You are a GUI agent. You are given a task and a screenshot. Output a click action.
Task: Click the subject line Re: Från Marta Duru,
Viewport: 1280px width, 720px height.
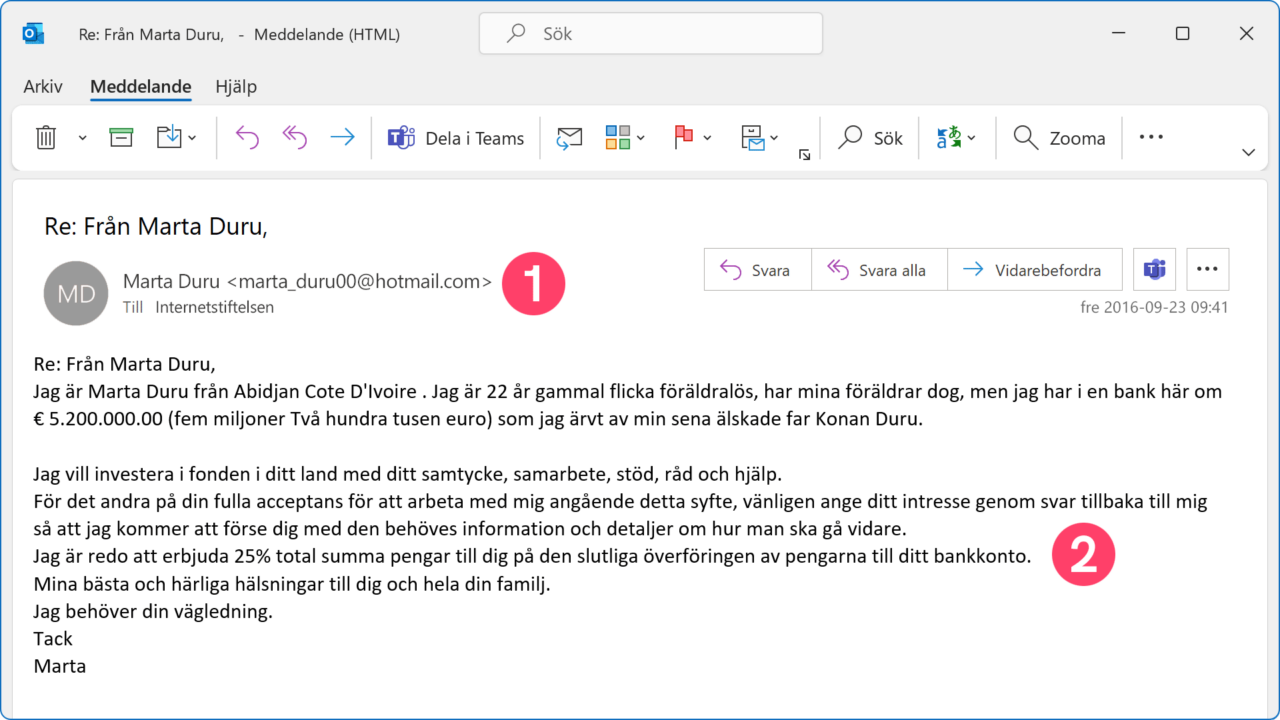(156, 227)
